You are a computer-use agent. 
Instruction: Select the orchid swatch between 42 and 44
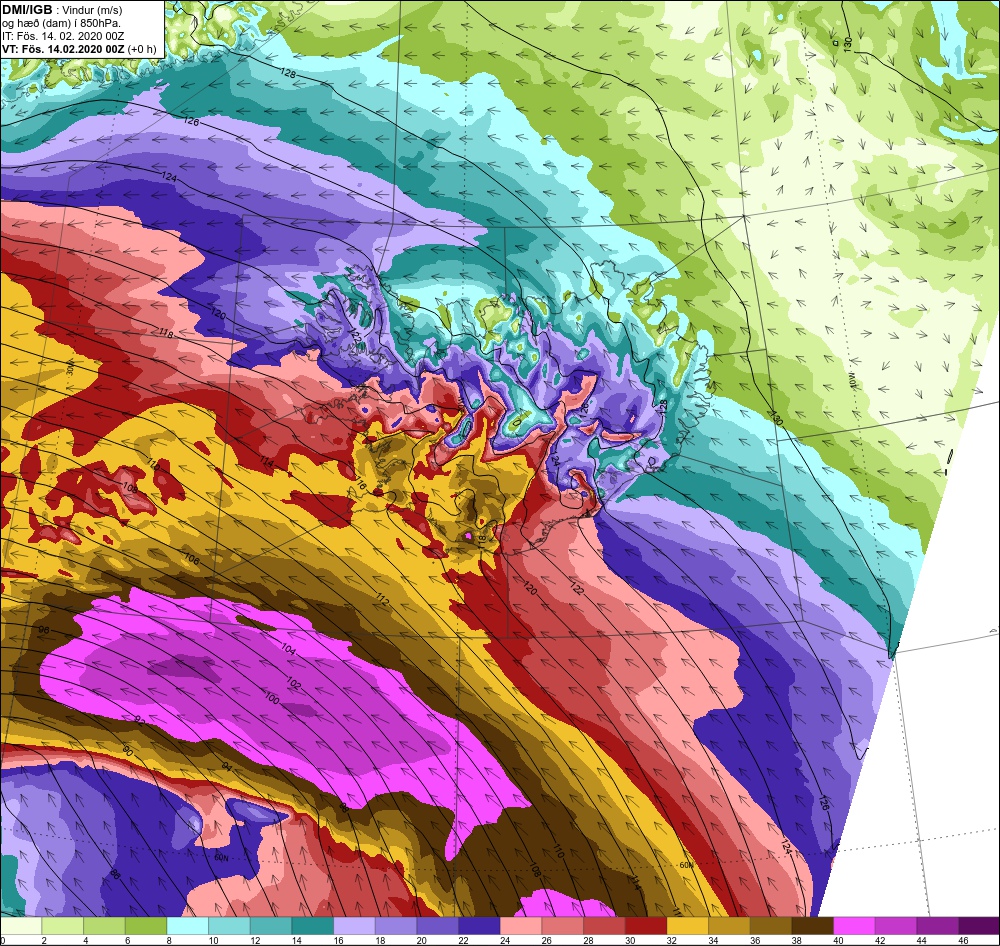coord(896,926)
